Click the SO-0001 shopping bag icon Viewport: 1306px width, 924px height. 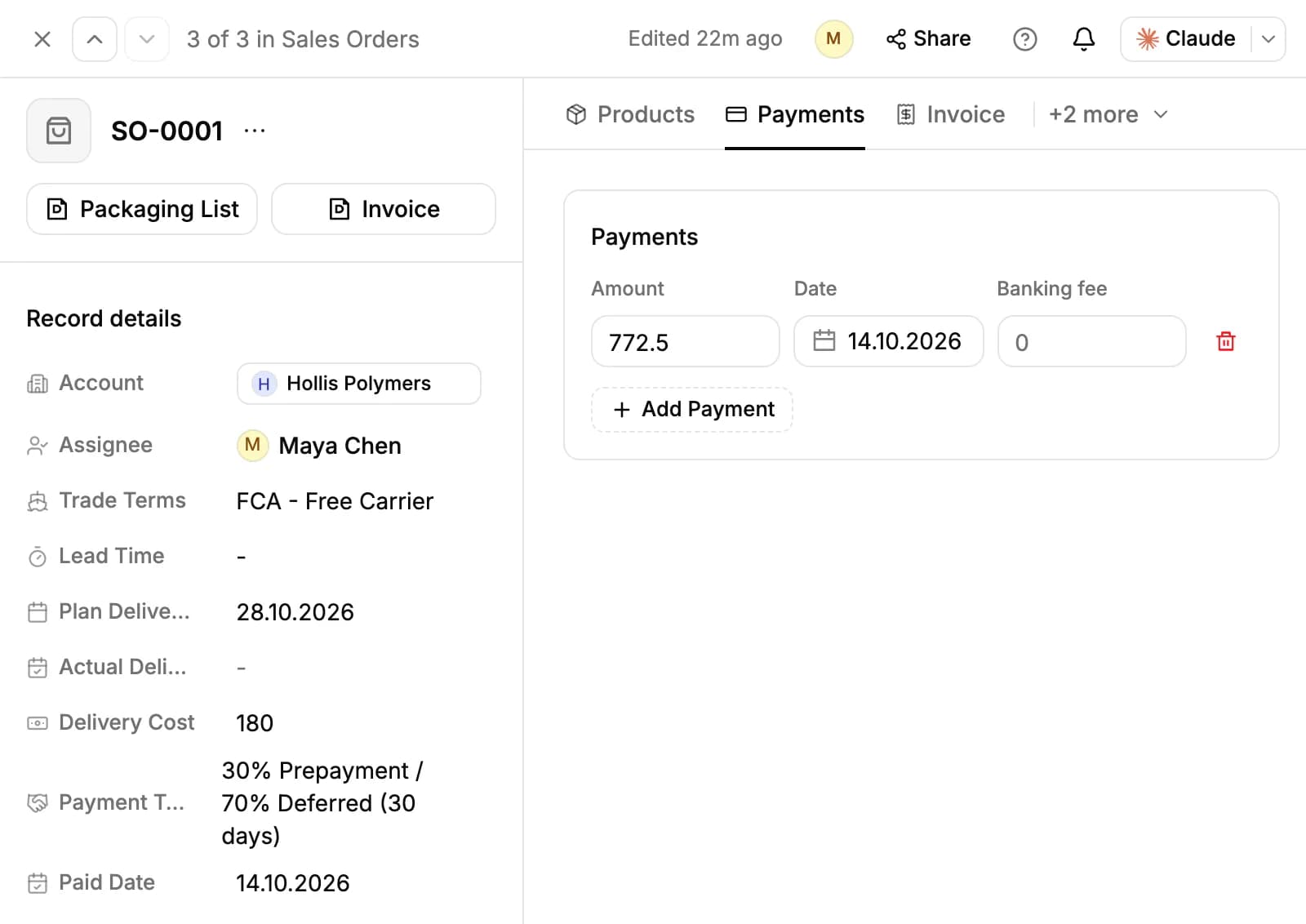[59, 131]
